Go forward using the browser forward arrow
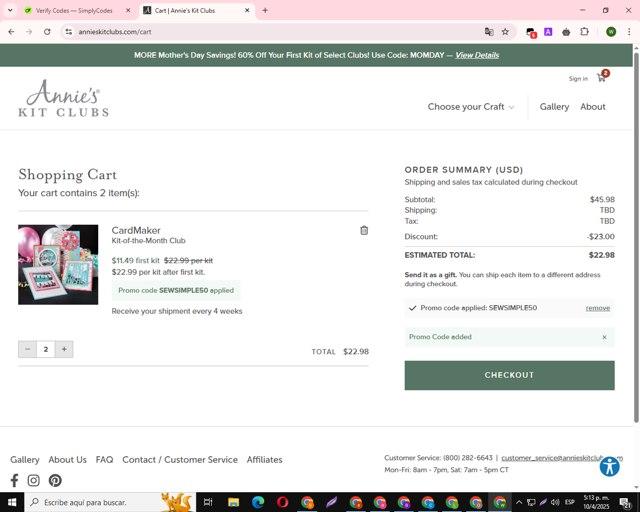This screenshot has height=512, width=640. point(29,31)
